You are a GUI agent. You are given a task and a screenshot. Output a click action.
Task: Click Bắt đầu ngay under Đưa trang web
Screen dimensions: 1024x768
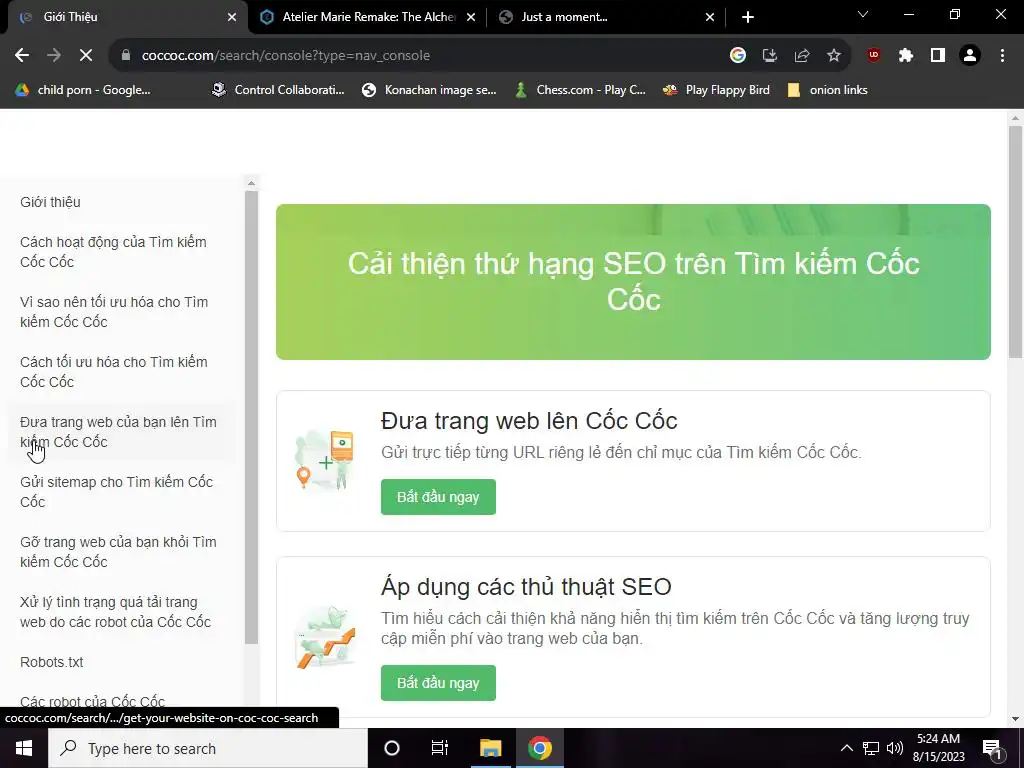(438, 497)
